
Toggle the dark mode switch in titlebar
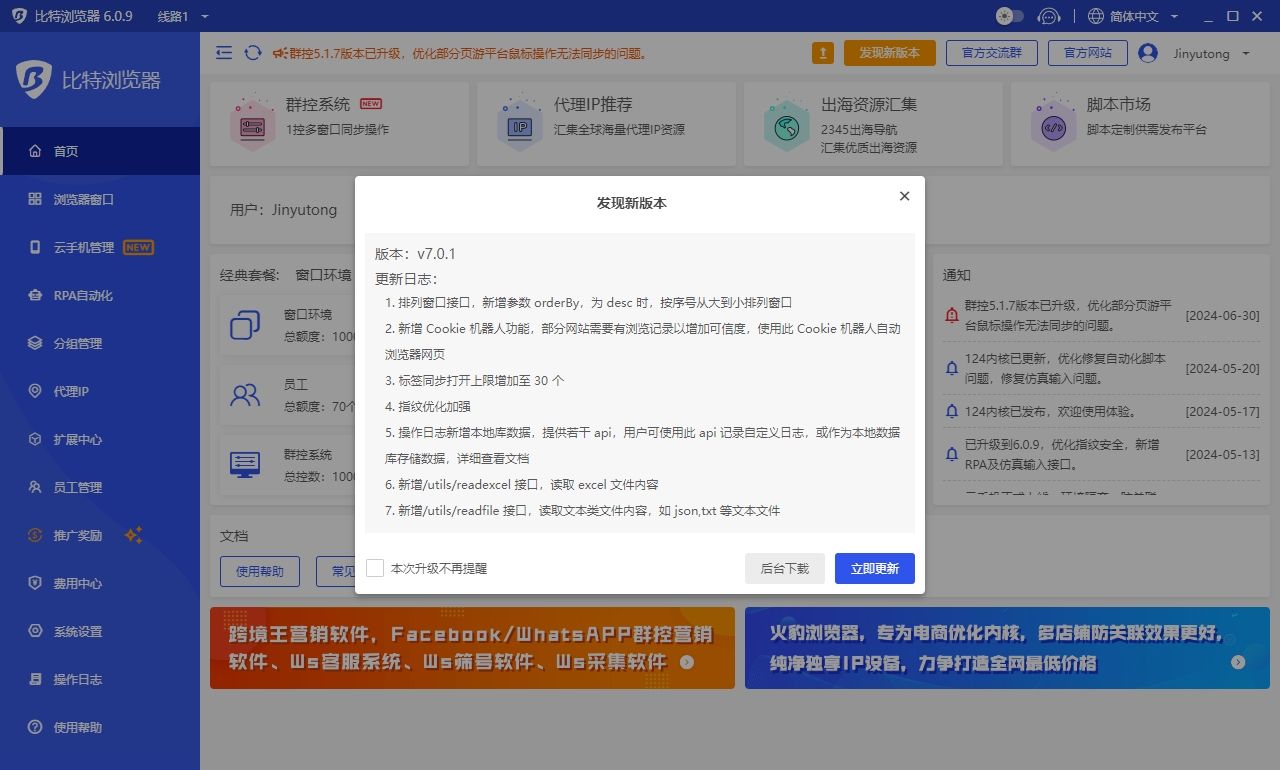coord(1009,16)
